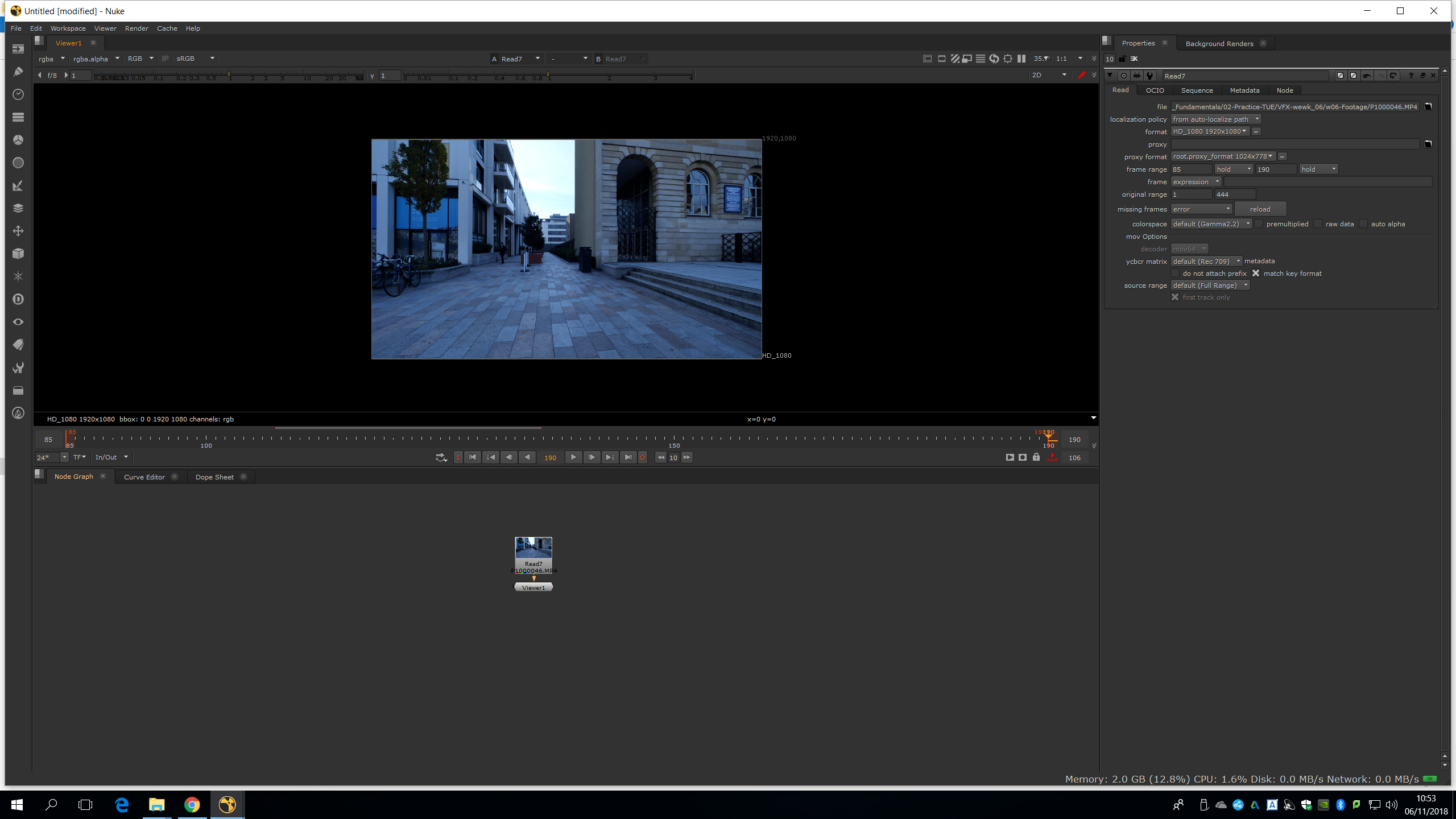This screenshot has height=819, width=1456.
Task: Click the viewer refresh icon
Action: point(994,59)
